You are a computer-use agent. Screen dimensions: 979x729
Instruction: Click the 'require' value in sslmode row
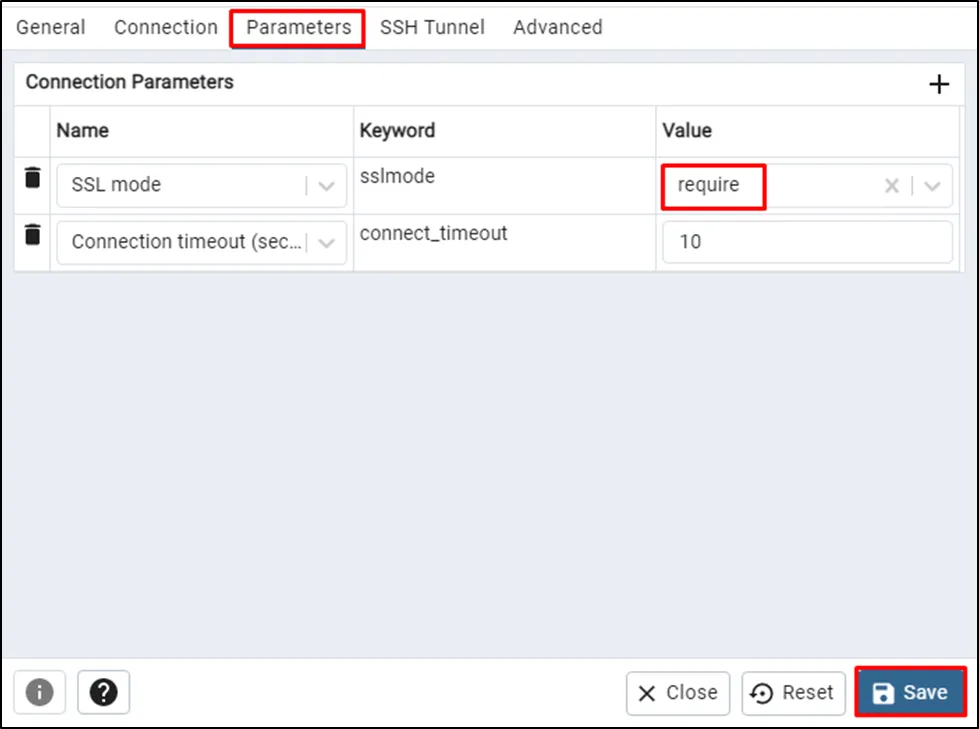click(x=710, y=186)
